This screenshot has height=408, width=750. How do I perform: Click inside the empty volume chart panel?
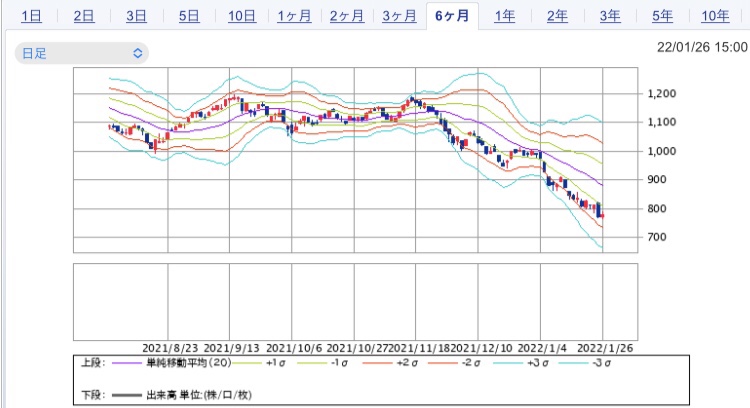[x=355, y=302]
